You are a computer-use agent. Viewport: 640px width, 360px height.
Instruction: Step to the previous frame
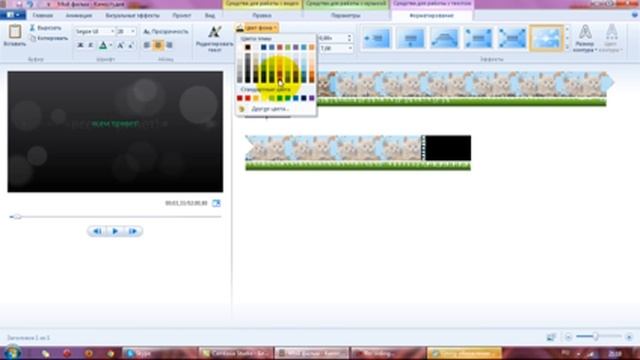tap(97, 231)
